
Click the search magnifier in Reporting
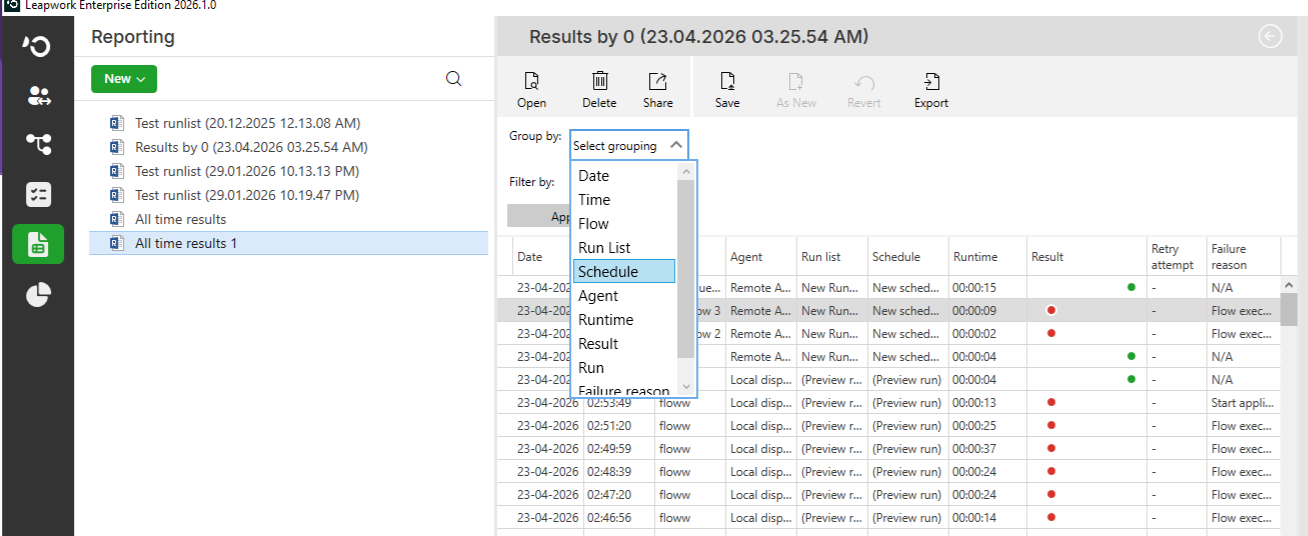[x=453, y=79]
